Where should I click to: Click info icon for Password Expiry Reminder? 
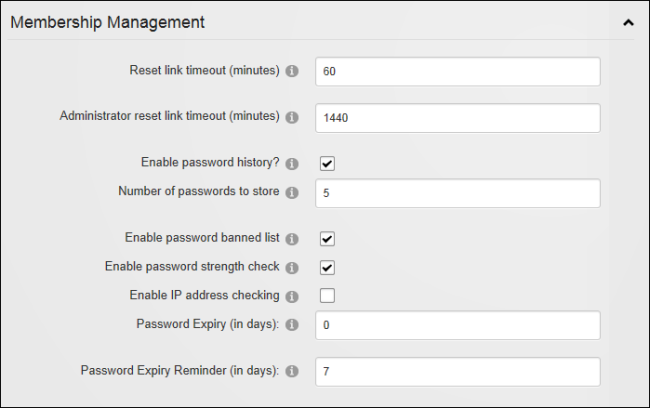click(x=292, y=371)
